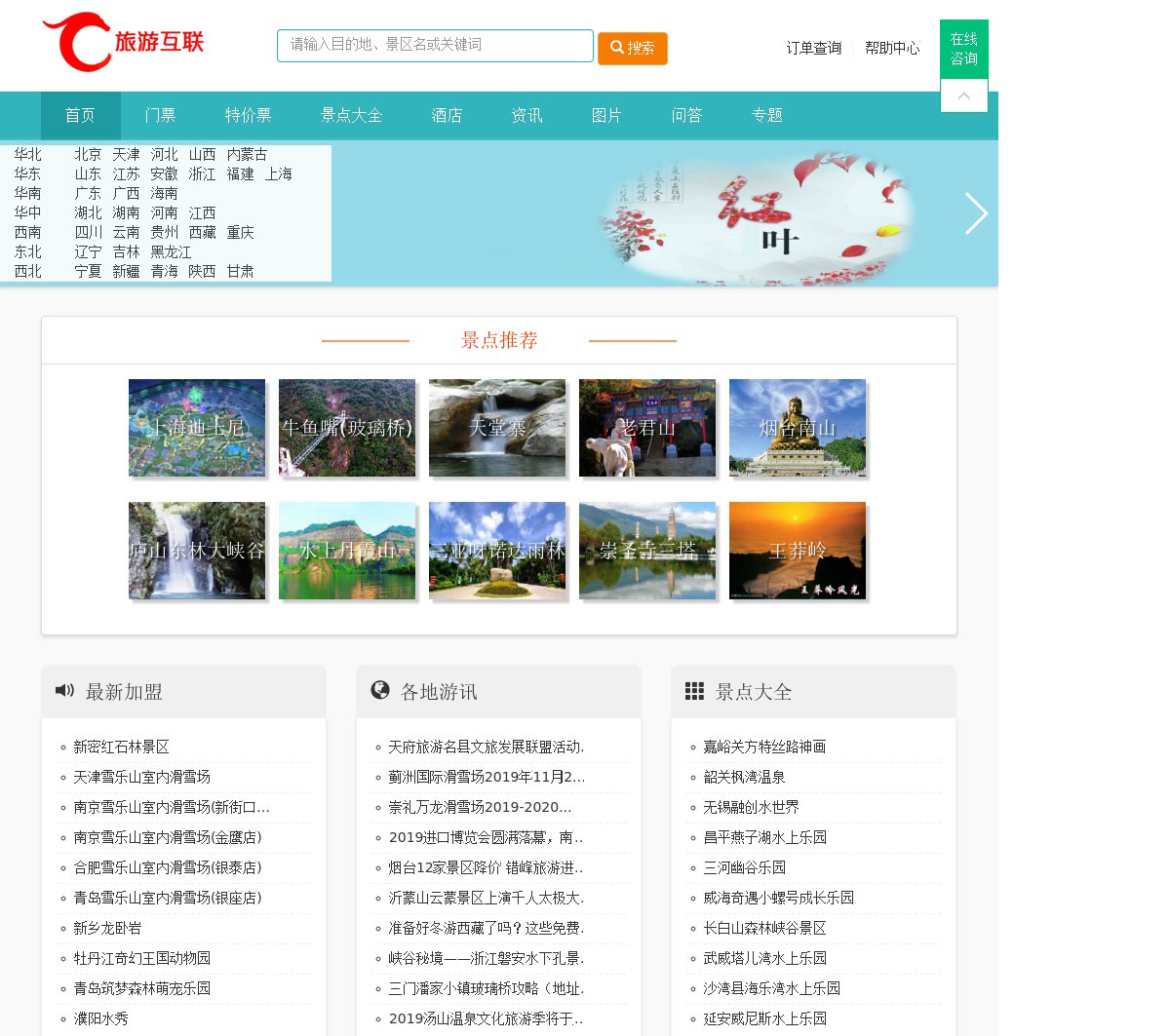Open the 老君山 attraction thumbnail
This screenshot has height=1036, width=1170.
pyautogui.click(x=647, y=428)
